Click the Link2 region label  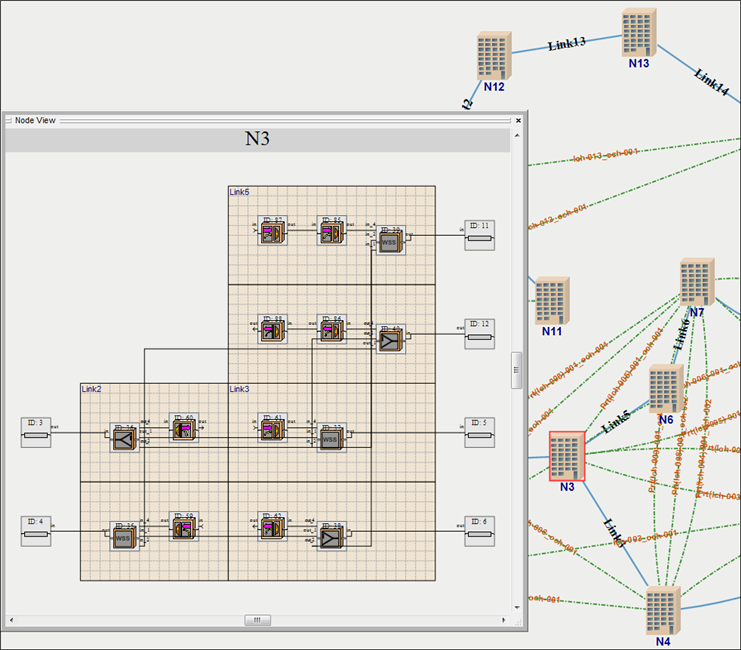tap(92, 389)
